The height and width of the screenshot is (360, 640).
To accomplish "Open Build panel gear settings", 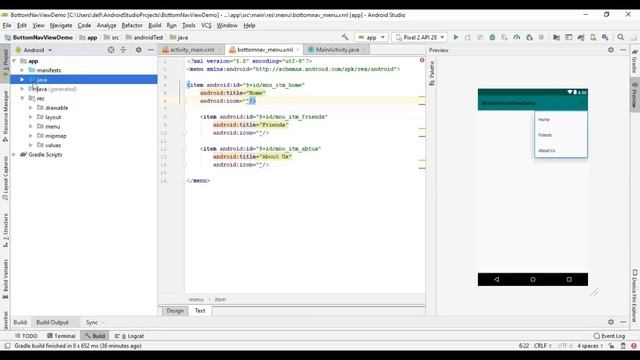I will 611,322.
